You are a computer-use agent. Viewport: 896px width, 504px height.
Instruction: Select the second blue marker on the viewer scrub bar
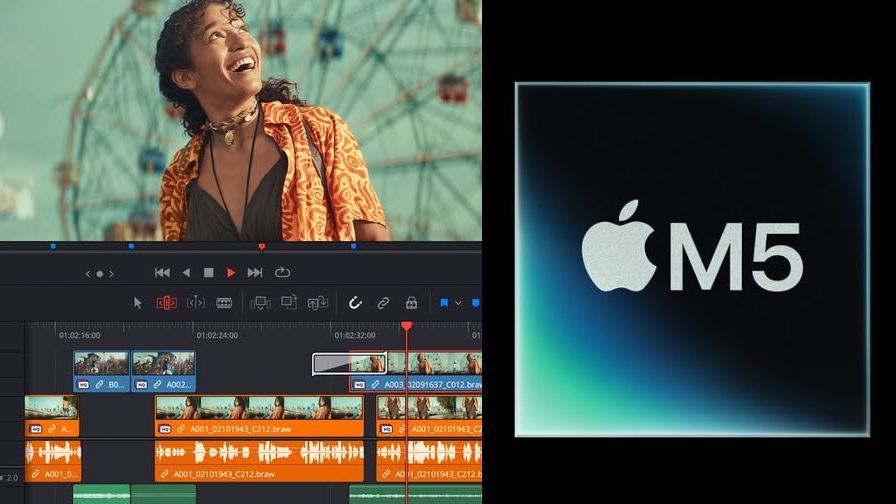click(x=131, y=246)
